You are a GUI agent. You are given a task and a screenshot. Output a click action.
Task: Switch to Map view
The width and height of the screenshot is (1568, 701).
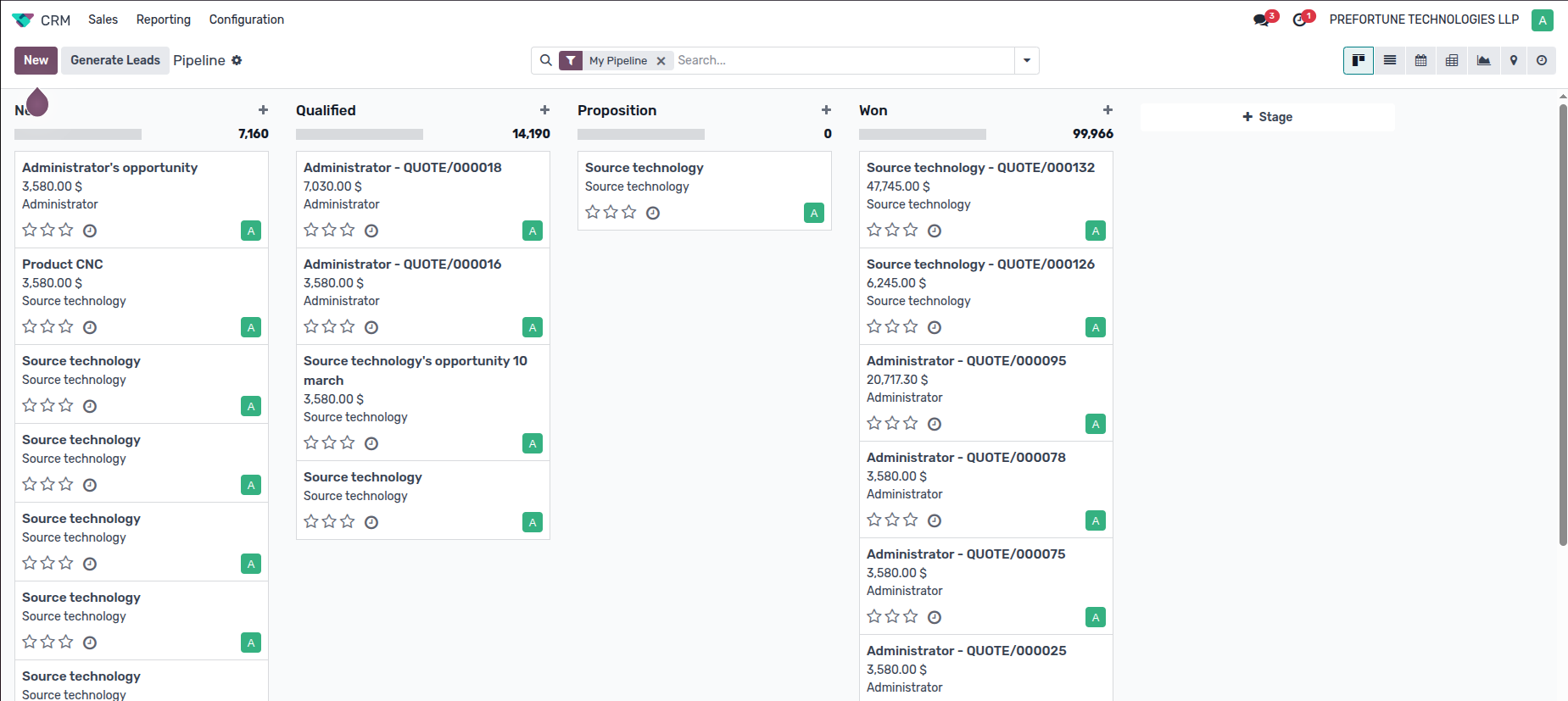click(1514, 60)
